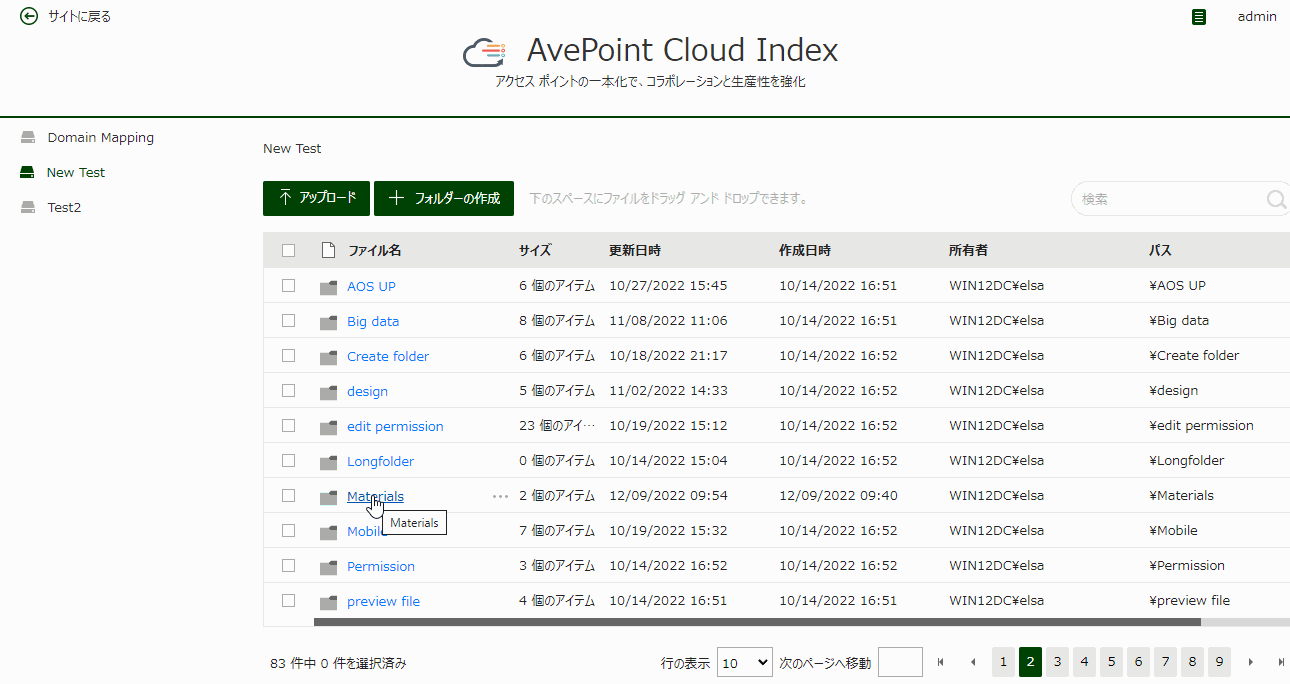Open the admin user menu
The height and width of the screenshot is (684, 1290).
point(1257,16)
